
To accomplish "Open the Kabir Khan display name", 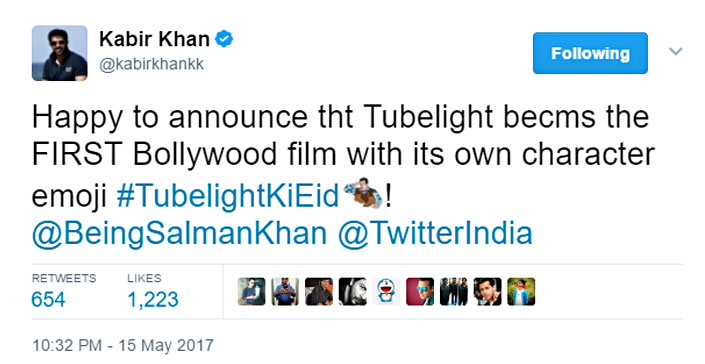I will tap(154, 40).
